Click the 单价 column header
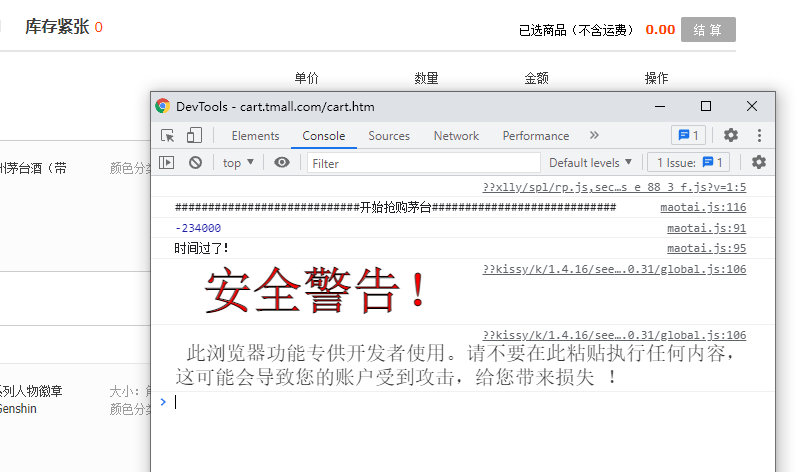Viewport: 803px width, 472px height. point(306,78)
